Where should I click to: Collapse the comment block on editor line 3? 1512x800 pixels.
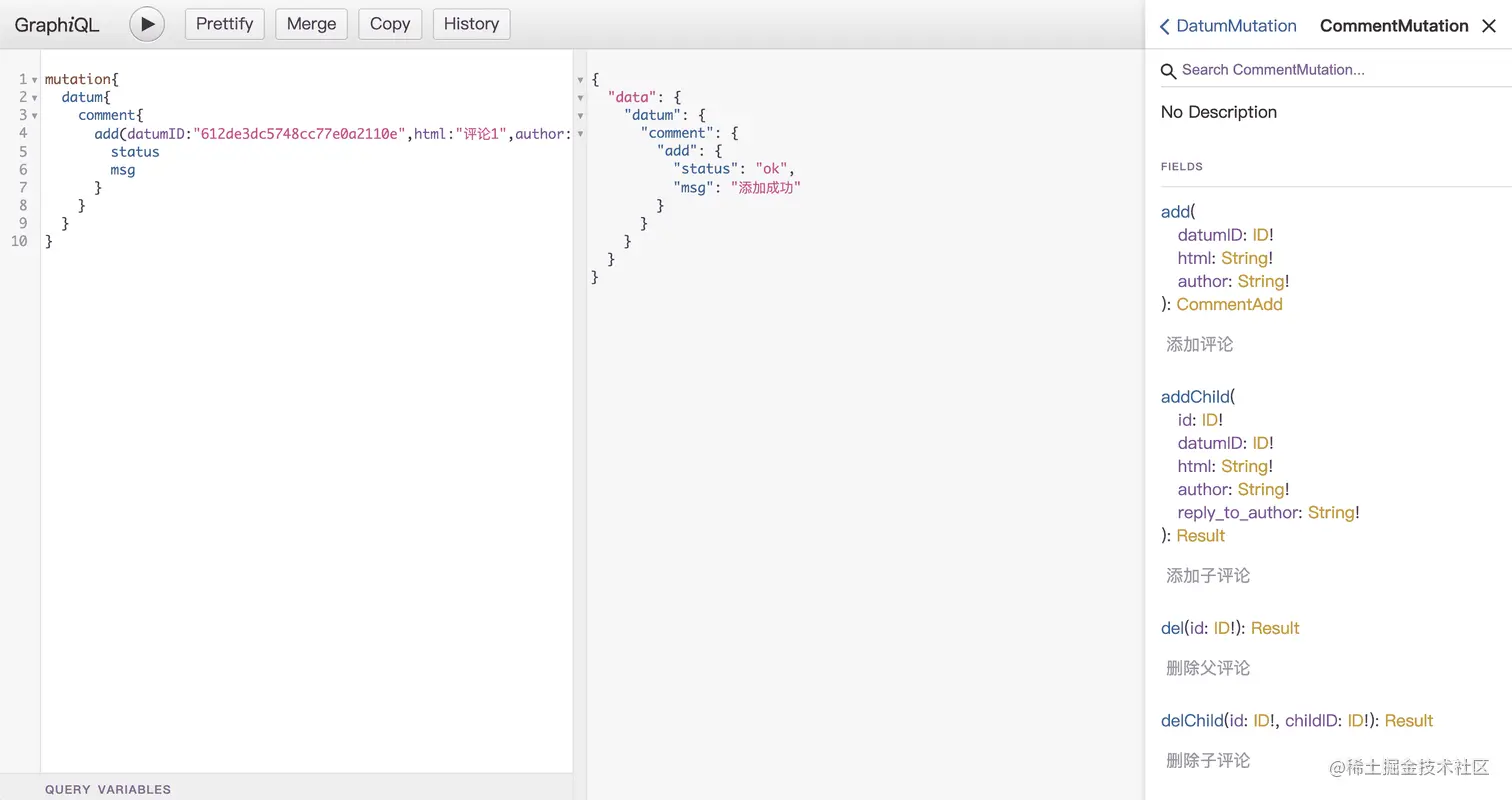coord(35,115)
